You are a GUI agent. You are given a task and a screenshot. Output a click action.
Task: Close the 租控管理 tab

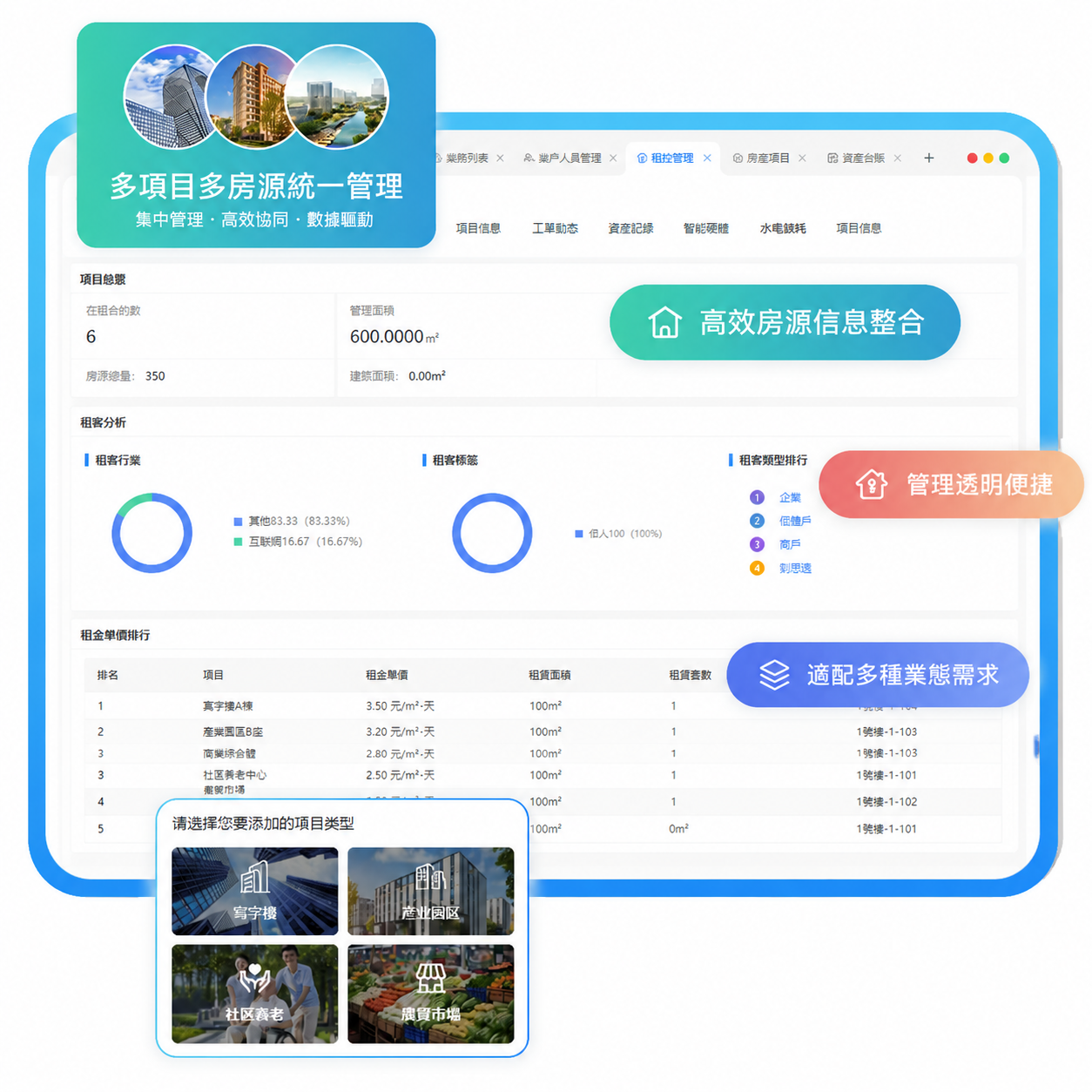707,158
